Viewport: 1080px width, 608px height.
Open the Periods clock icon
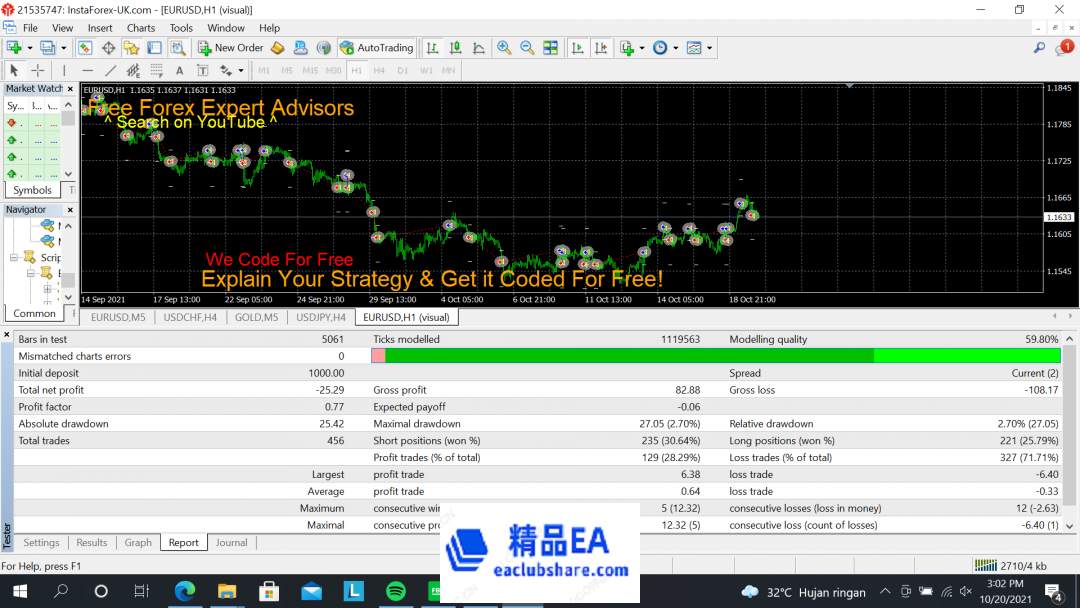coord(660,48)
